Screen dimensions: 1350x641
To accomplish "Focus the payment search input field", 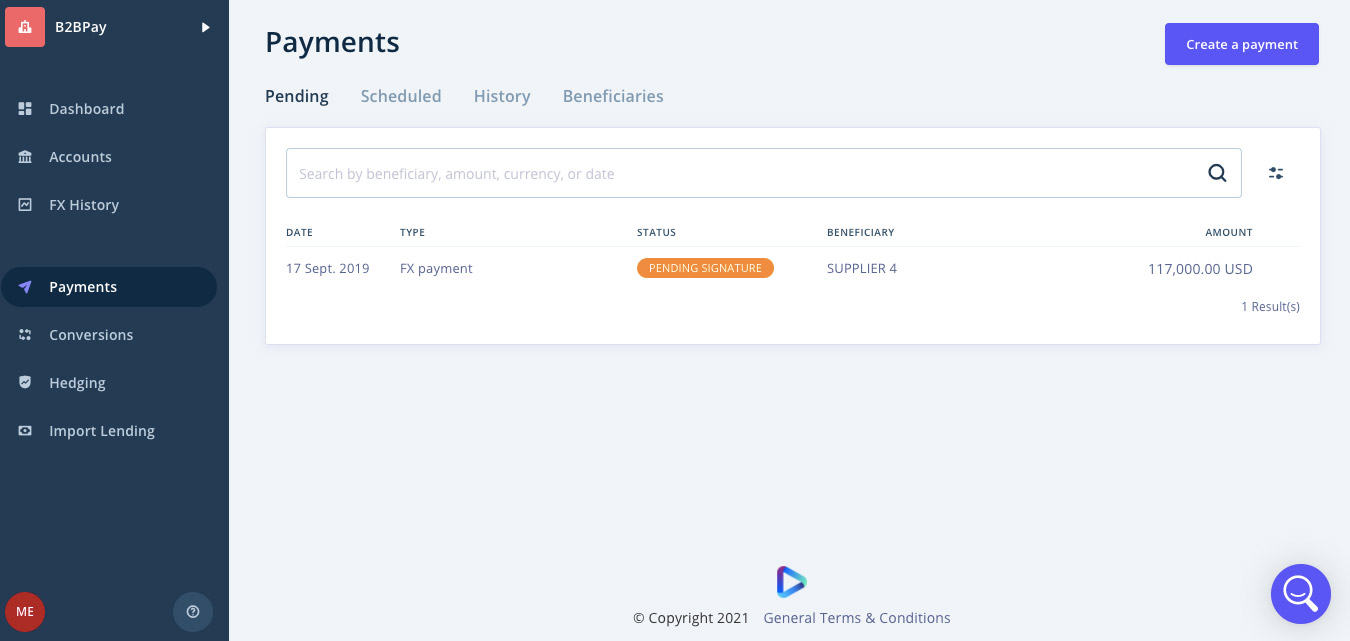I will (x=740, y=173).
